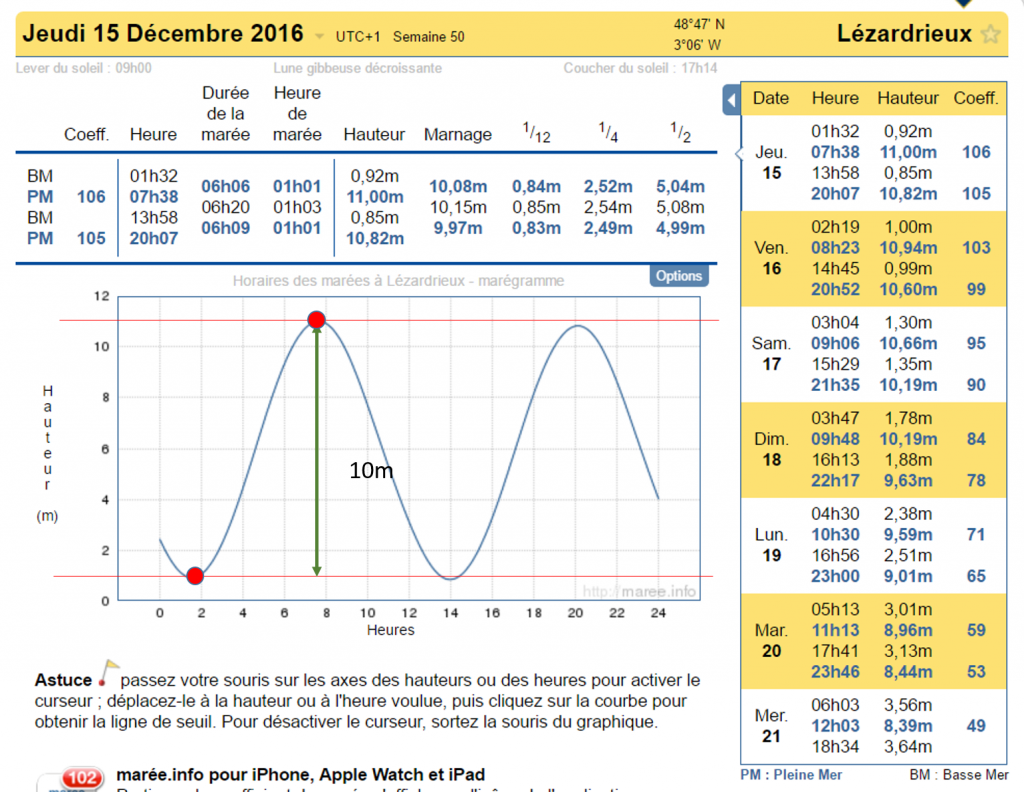
Task: Click the 06h20 tide duration value
Action: (225, 208)
